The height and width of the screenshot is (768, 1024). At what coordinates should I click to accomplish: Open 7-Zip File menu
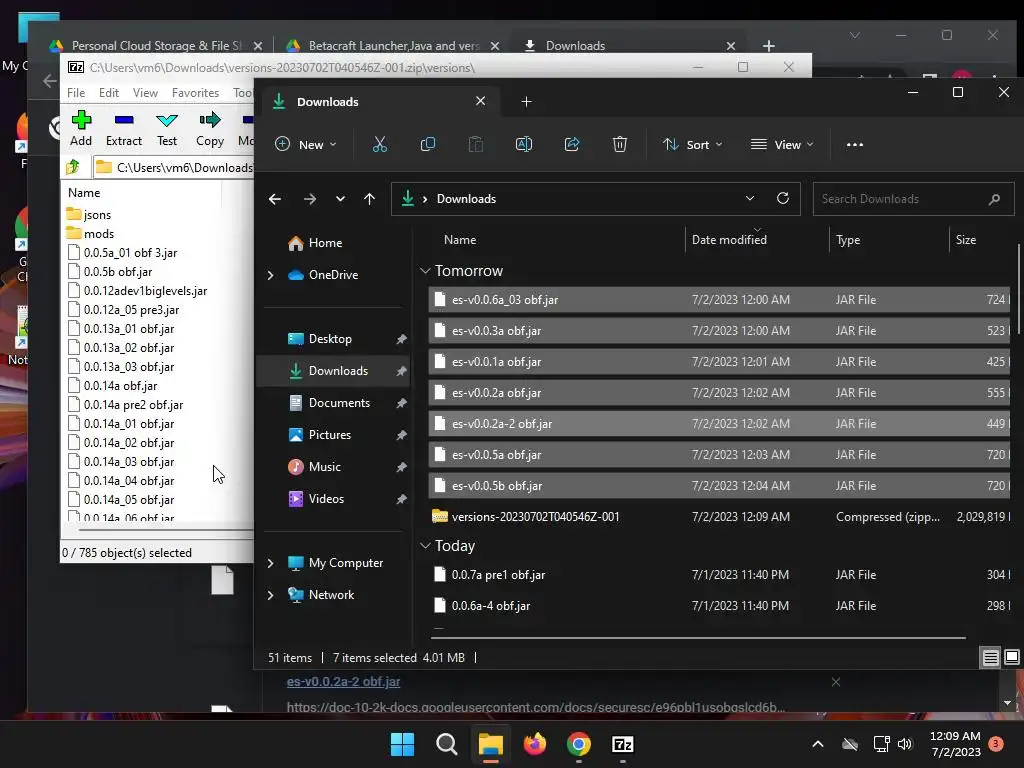coord(76,93)
